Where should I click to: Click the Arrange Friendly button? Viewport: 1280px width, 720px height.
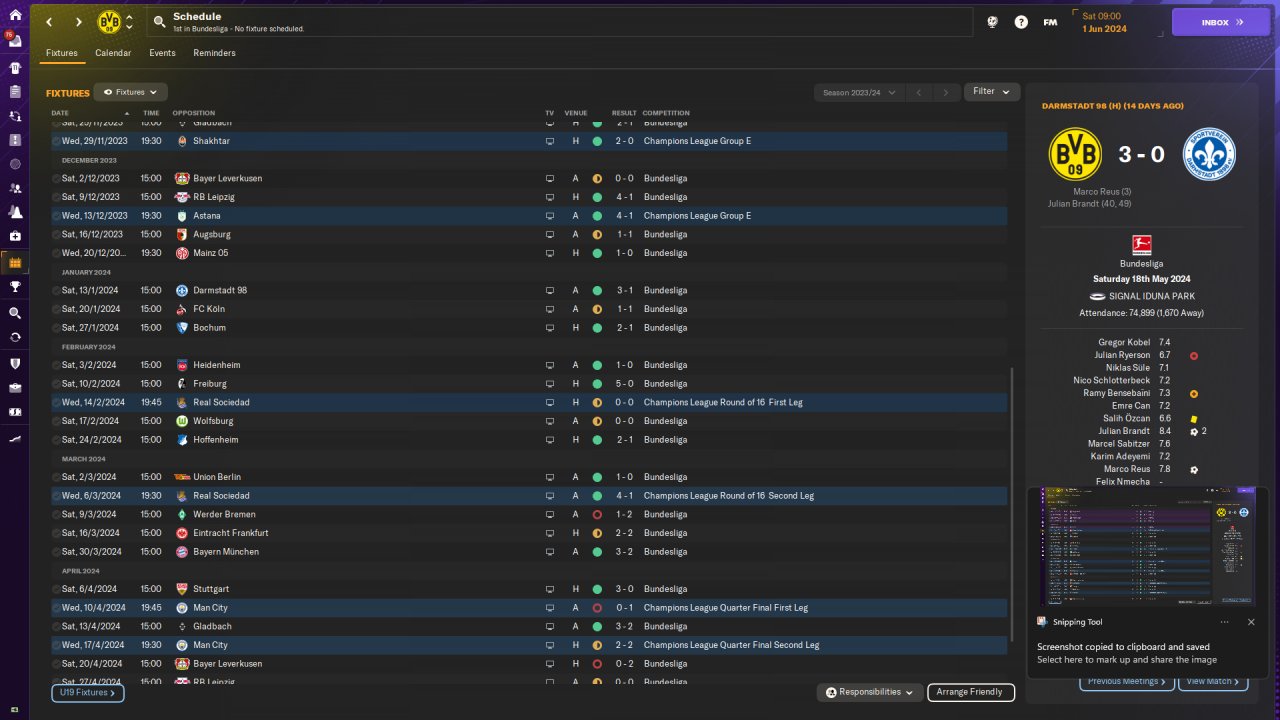coord(971,692)
